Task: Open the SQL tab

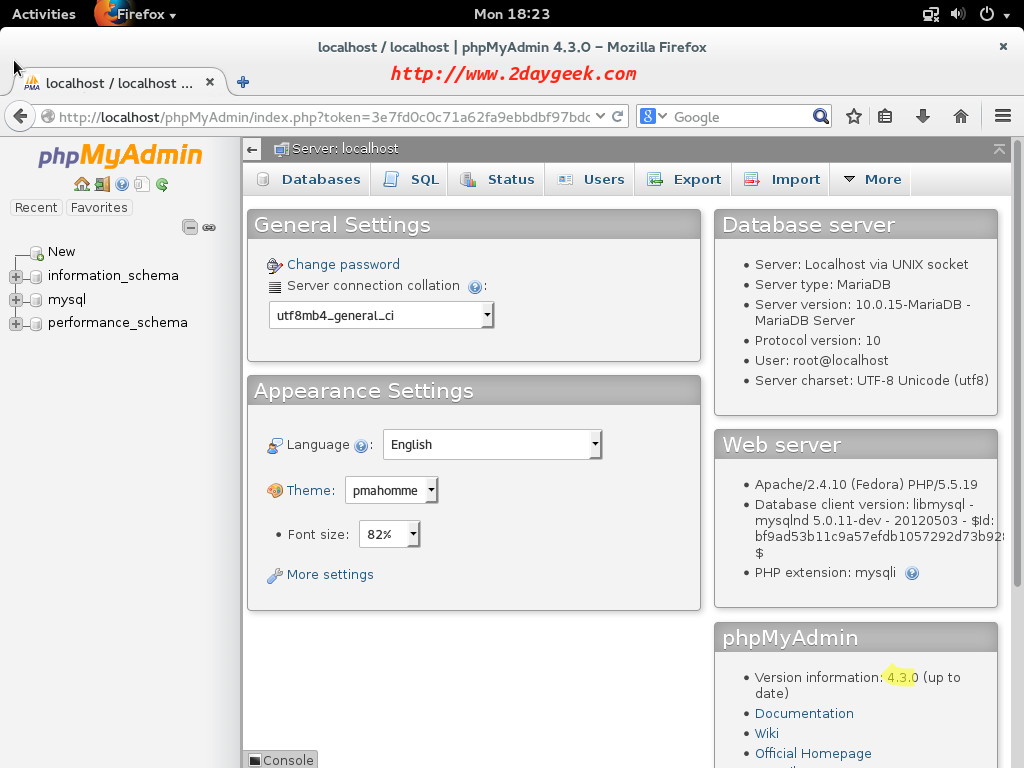Action: (x=410, y=180)
